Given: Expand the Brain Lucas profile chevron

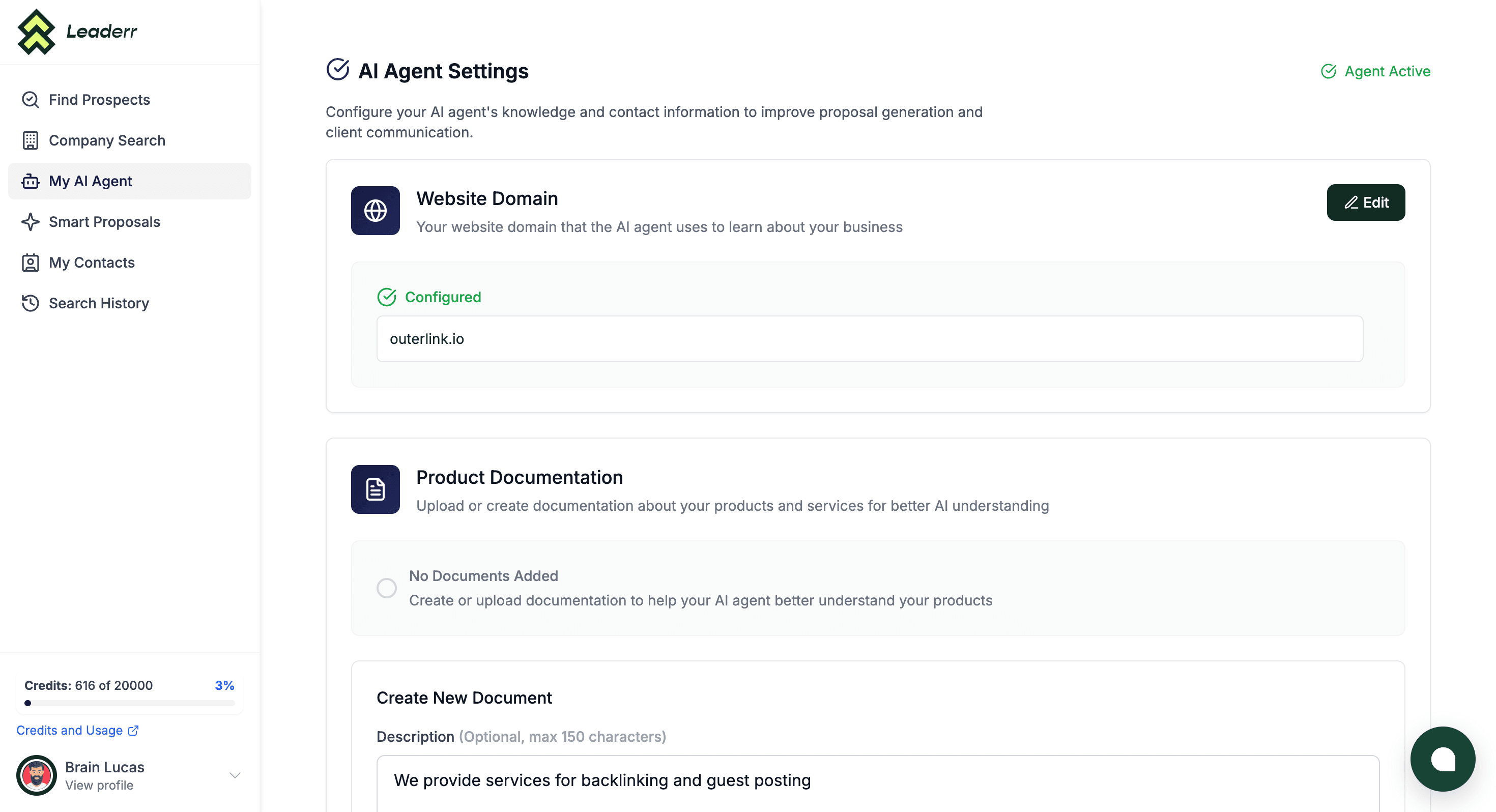Looking at the screenshot, I should pos(235,775).
